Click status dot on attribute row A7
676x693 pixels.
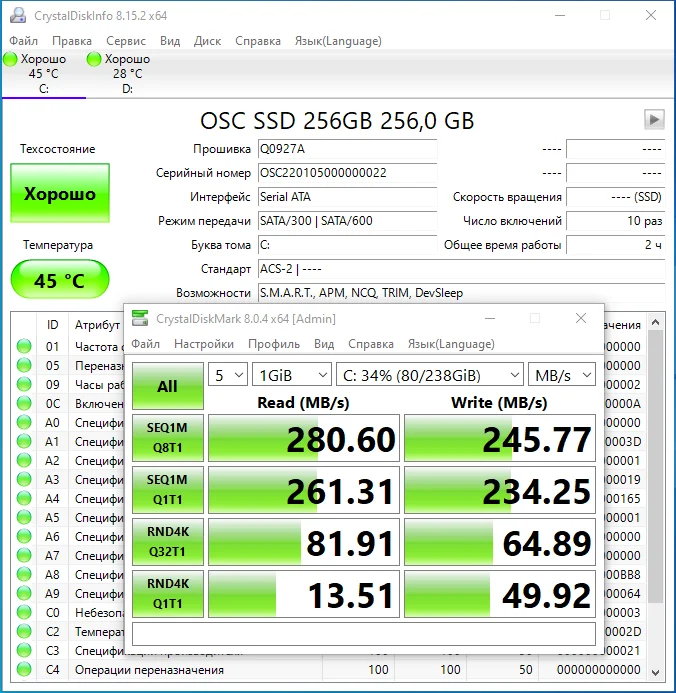point(24,555)
